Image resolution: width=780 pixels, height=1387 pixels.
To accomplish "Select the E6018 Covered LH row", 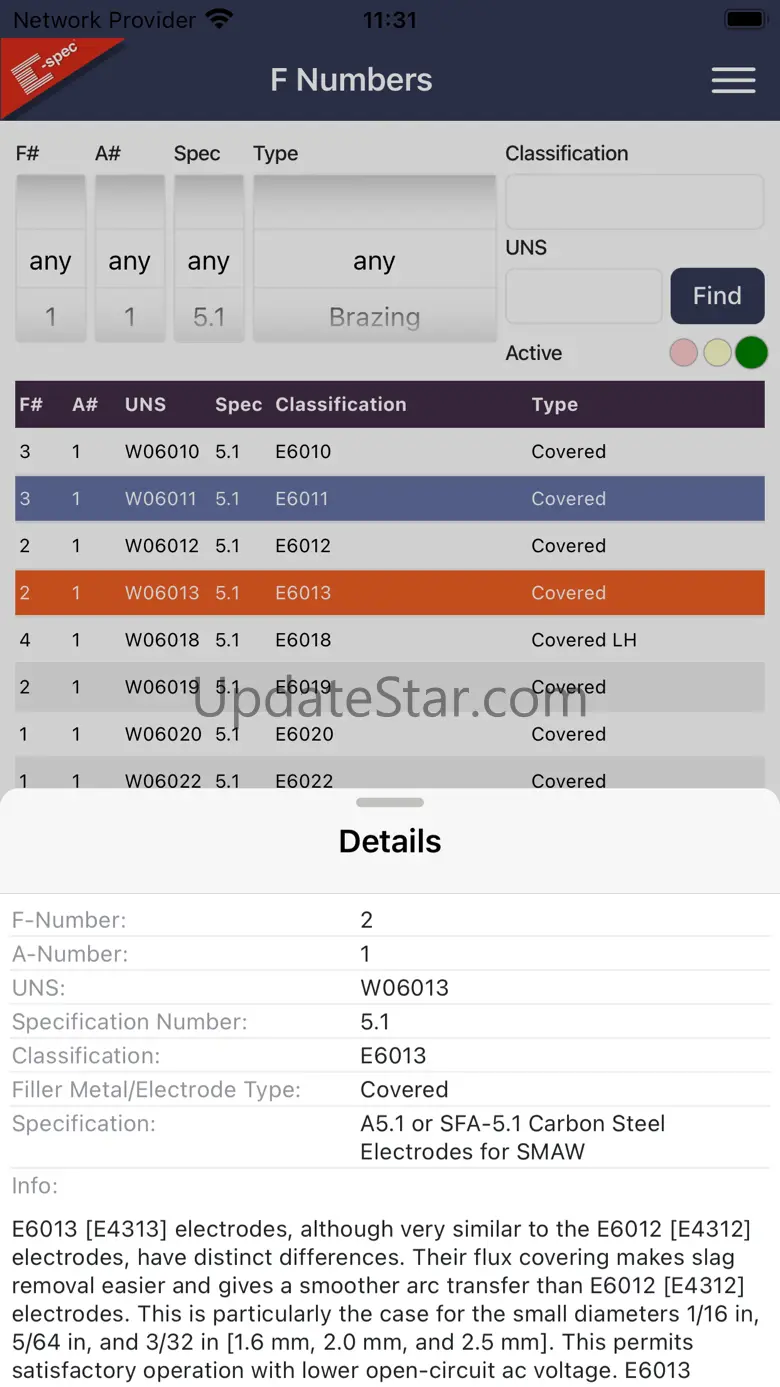I will click(390, 640).
